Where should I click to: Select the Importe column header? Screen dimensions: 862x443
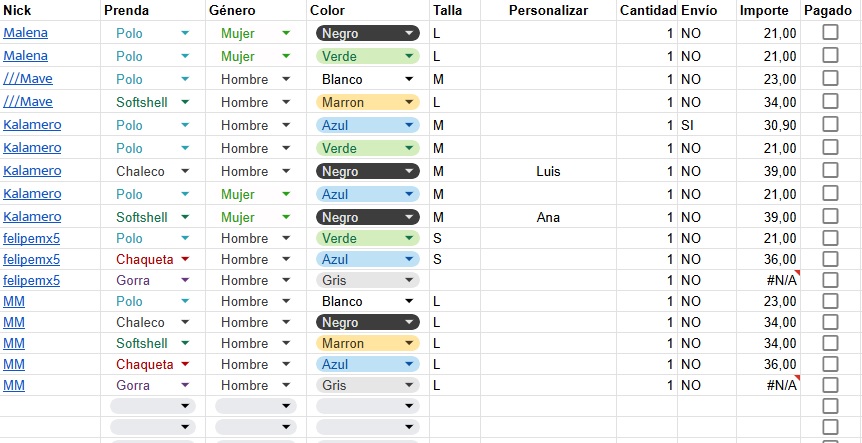point(764,10)
